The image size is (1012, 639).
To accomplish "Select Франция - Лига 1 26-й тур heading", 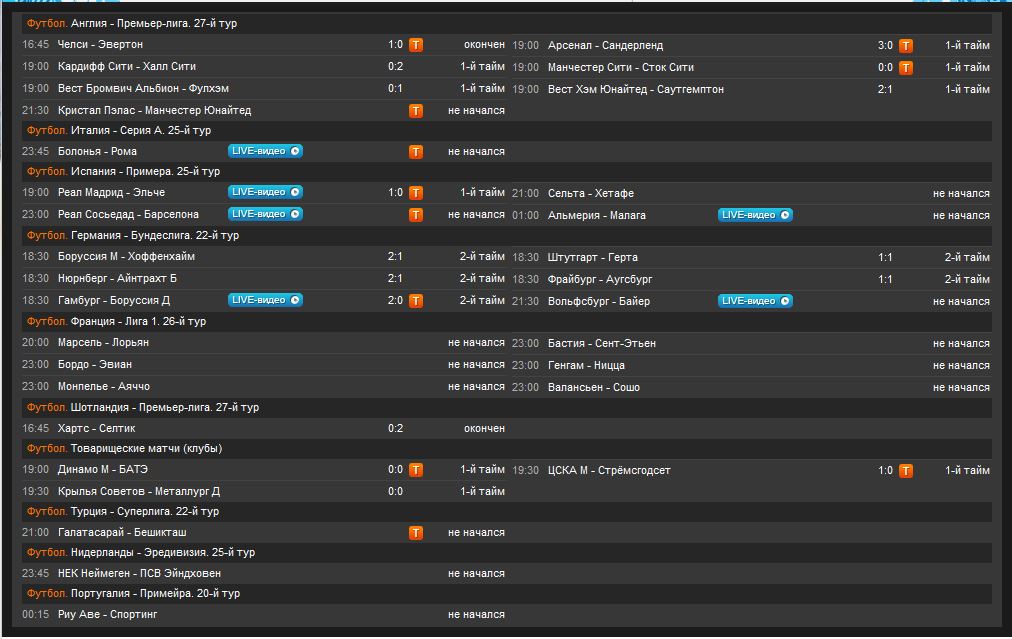I will click(138, 321).
